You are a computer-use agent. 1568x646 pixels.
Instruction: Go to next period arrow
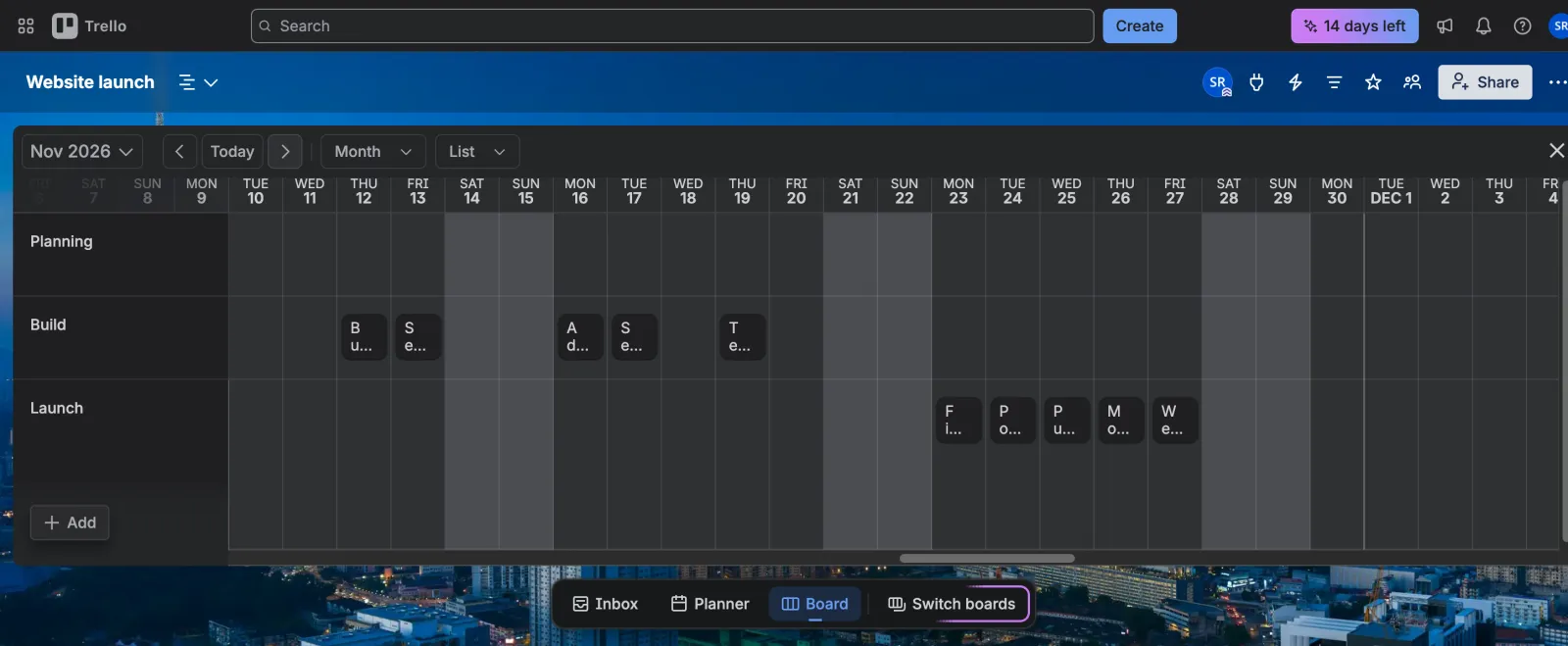pyautogui.click(x=285, y=151)
